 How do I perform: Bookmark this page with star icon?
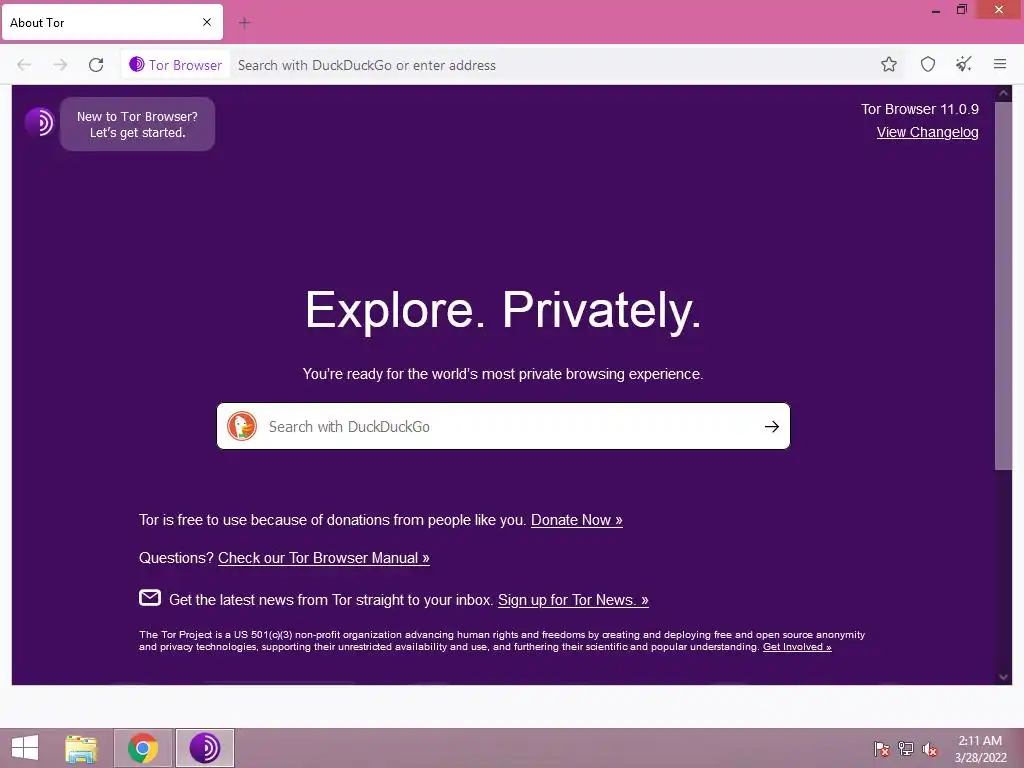(889, 64)
